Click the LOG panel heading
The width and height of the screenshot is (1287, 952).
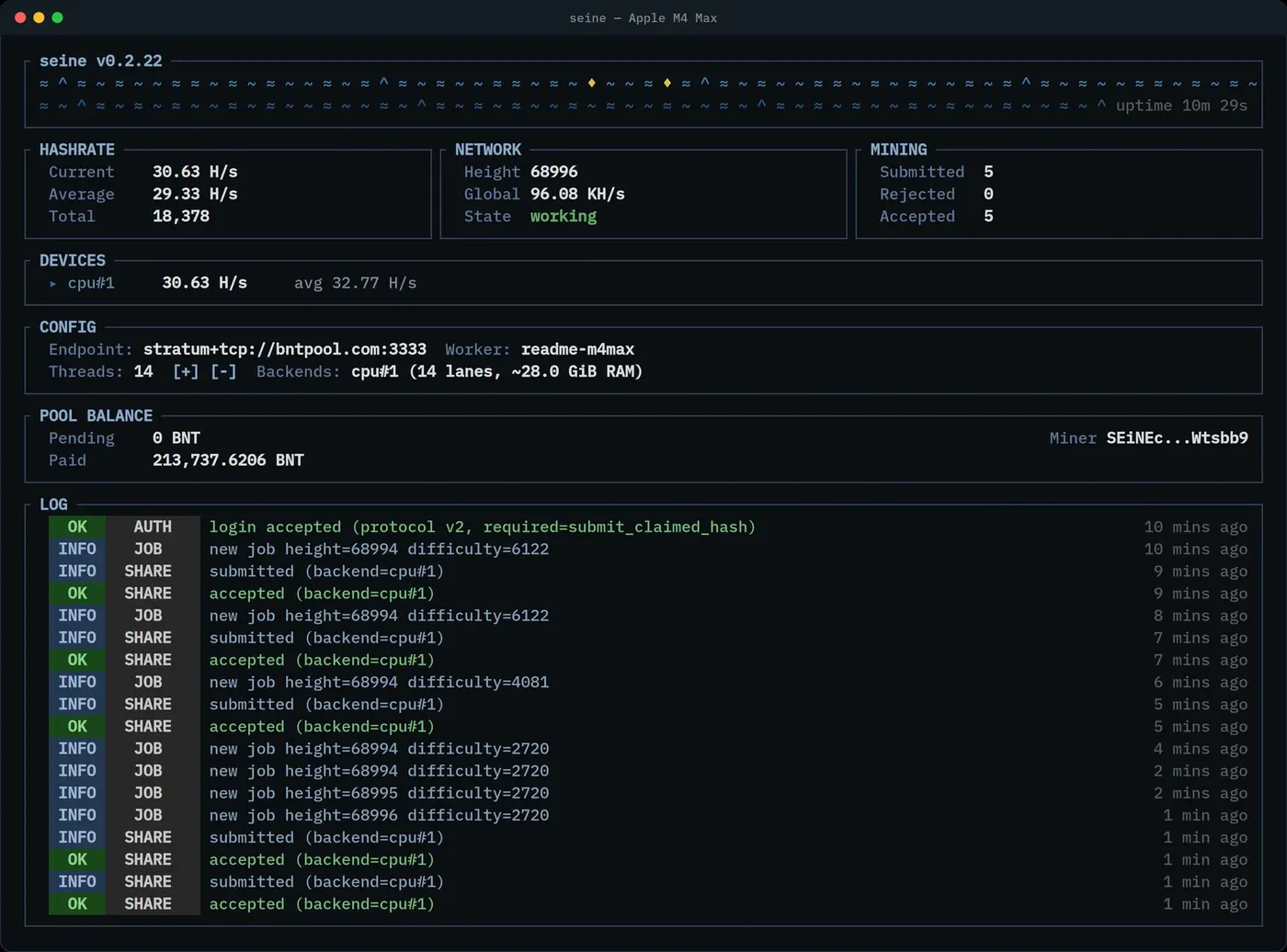[x=53, y=504]
